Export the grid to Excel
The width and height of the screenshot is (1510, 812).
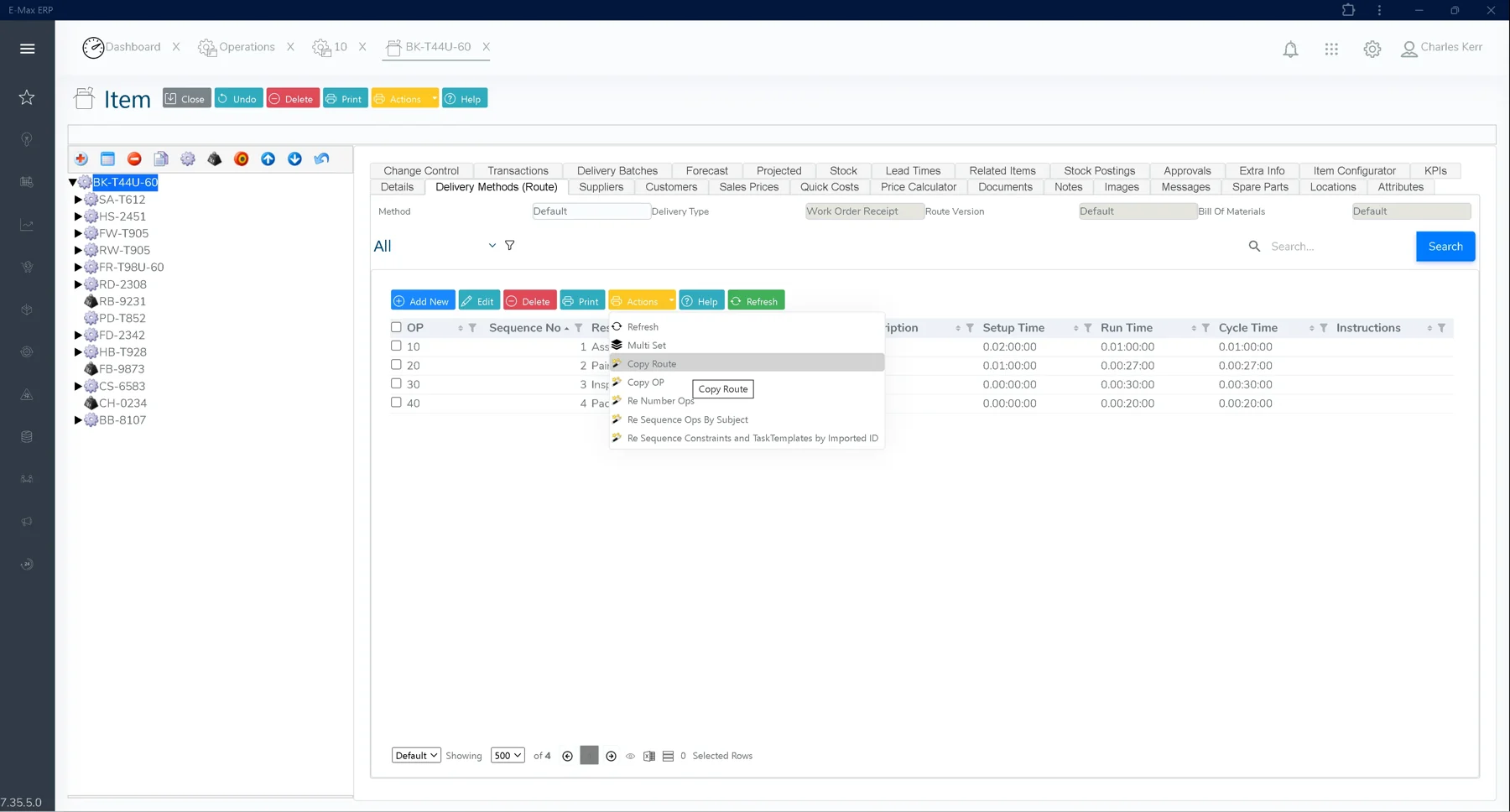tap(649, 756)
